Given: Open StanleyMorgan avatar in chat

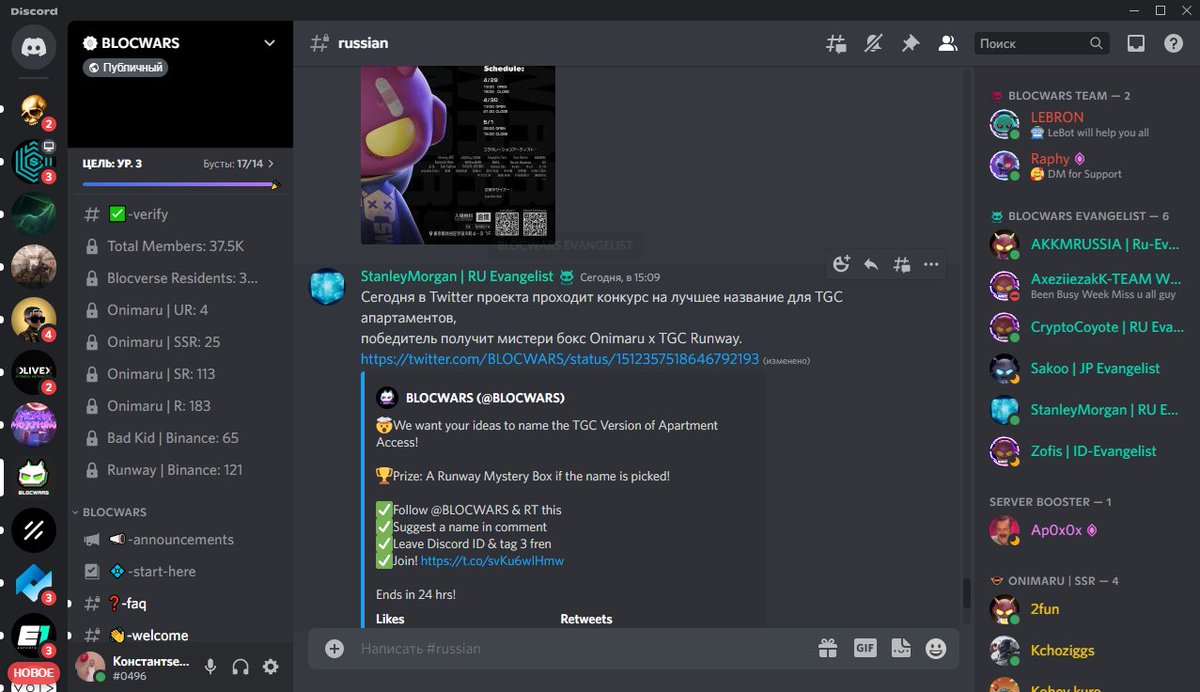Looking at the screenshot, I should click(x=328, y=288).
